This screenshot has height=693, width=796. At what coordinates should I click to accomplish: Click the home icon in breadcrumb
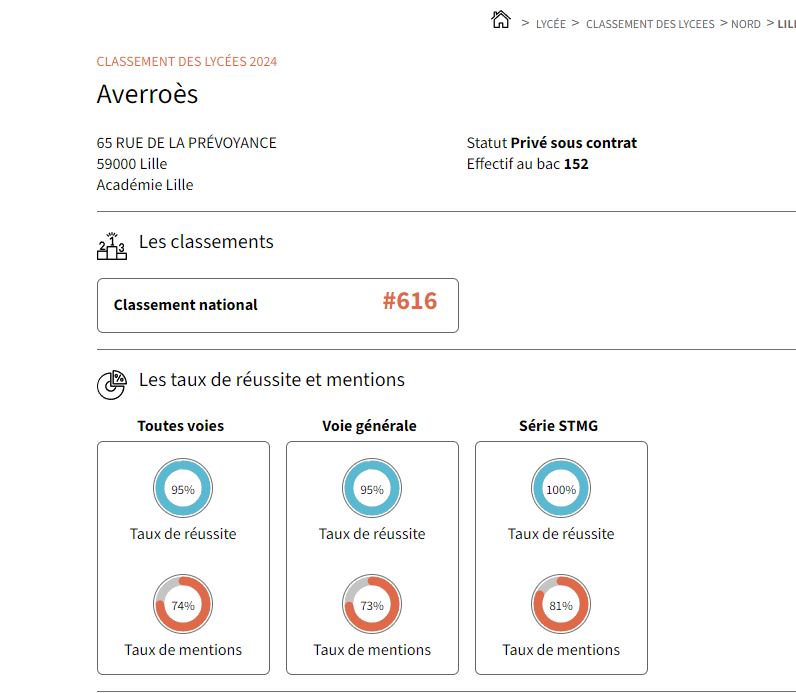click(x=501, y=20)
